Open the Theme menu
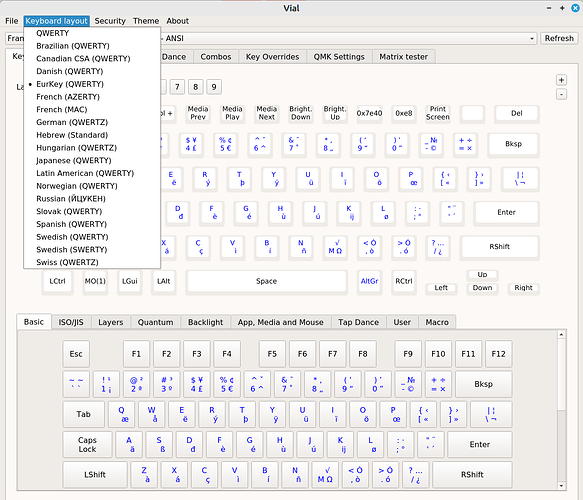Screen dimensions: 583x500 click(146, 21)
